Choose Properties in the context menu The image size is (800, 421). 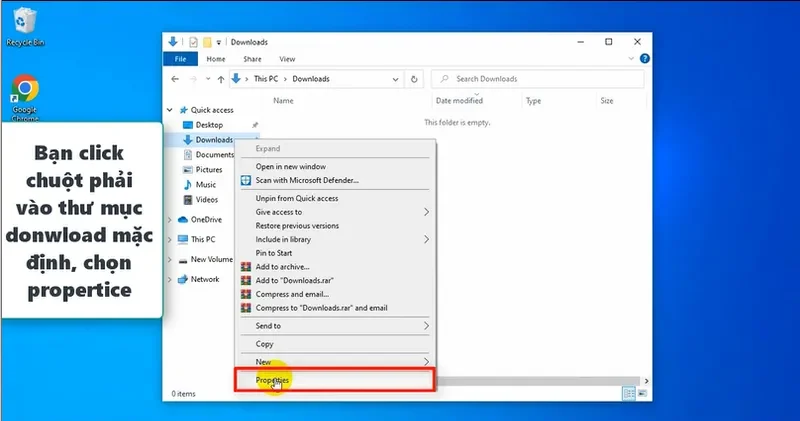(335, 380)
